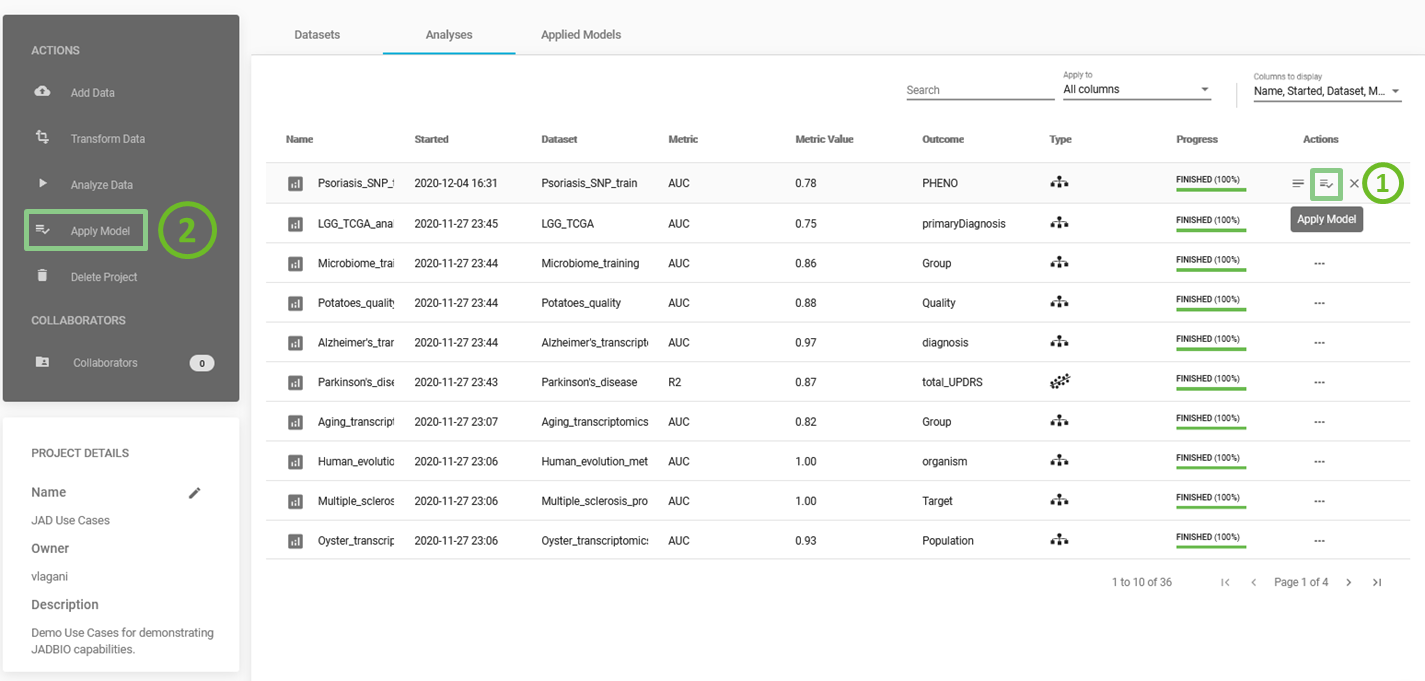Click the Add Data cloud upload icon
The height and width of the screenshot is (681, 1425).
(x=42, y=91)
